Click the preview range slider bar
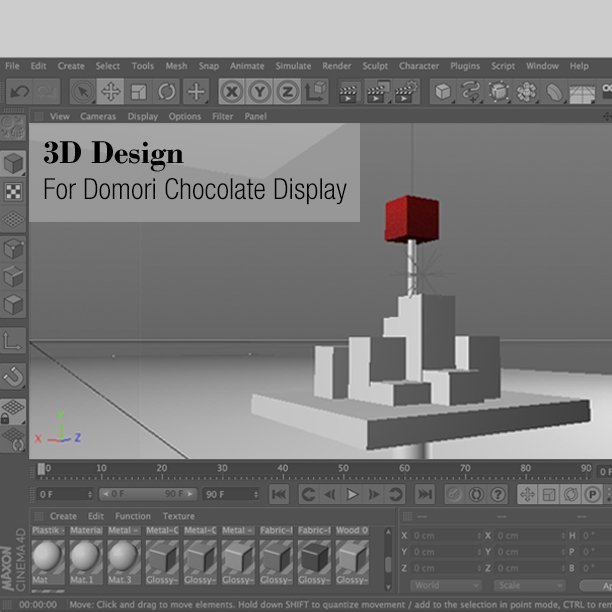612x612 pixels. [148, 494]
